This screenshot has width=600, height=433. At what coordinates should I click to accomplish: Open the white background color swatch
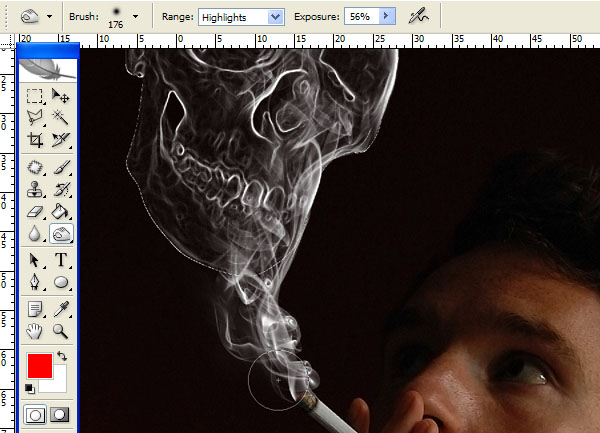(57, 384)
